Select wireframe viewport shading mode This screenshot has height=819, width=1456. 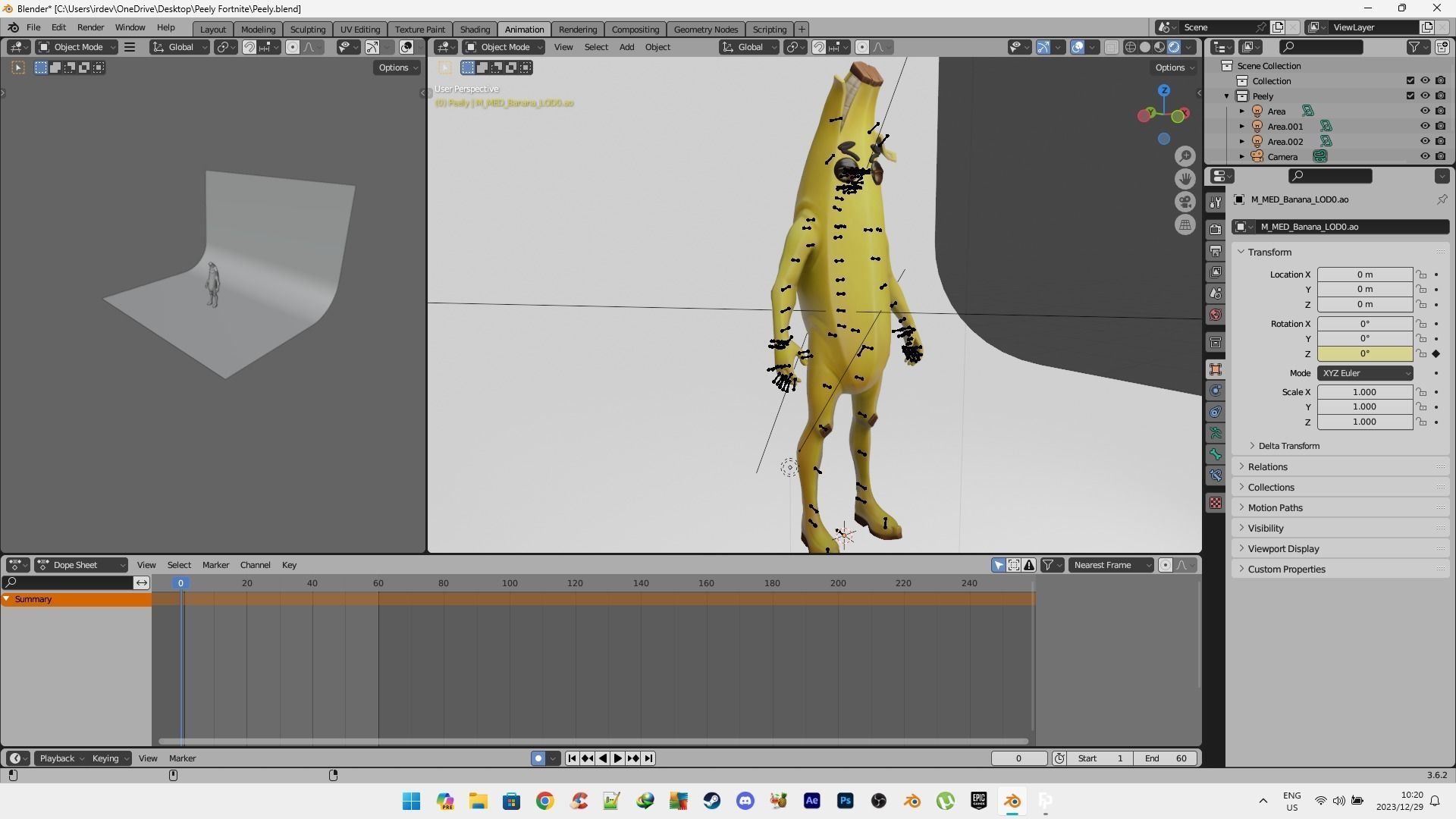tap(1131, 47)
